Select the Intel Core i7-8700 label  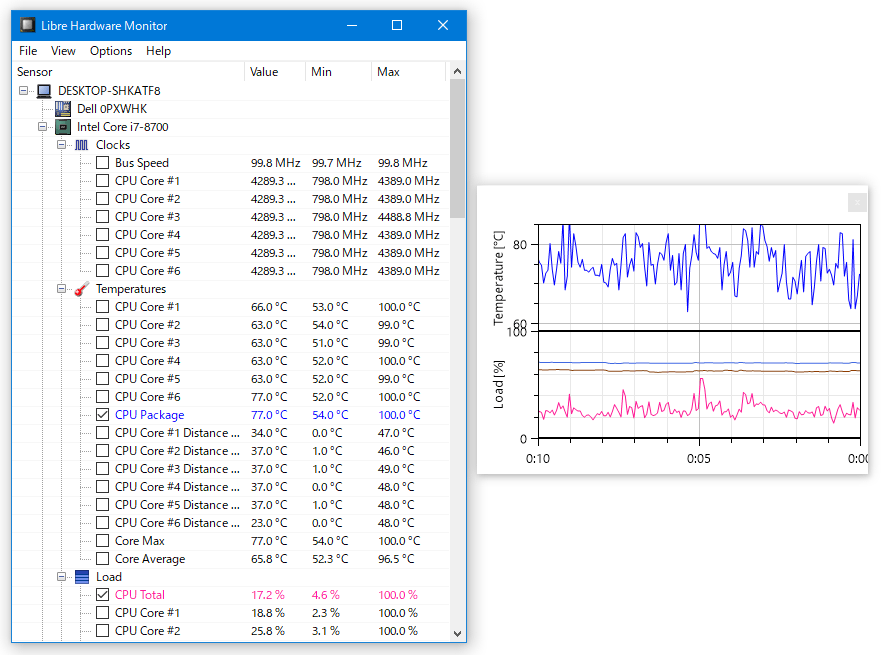(x=123, y=127)
